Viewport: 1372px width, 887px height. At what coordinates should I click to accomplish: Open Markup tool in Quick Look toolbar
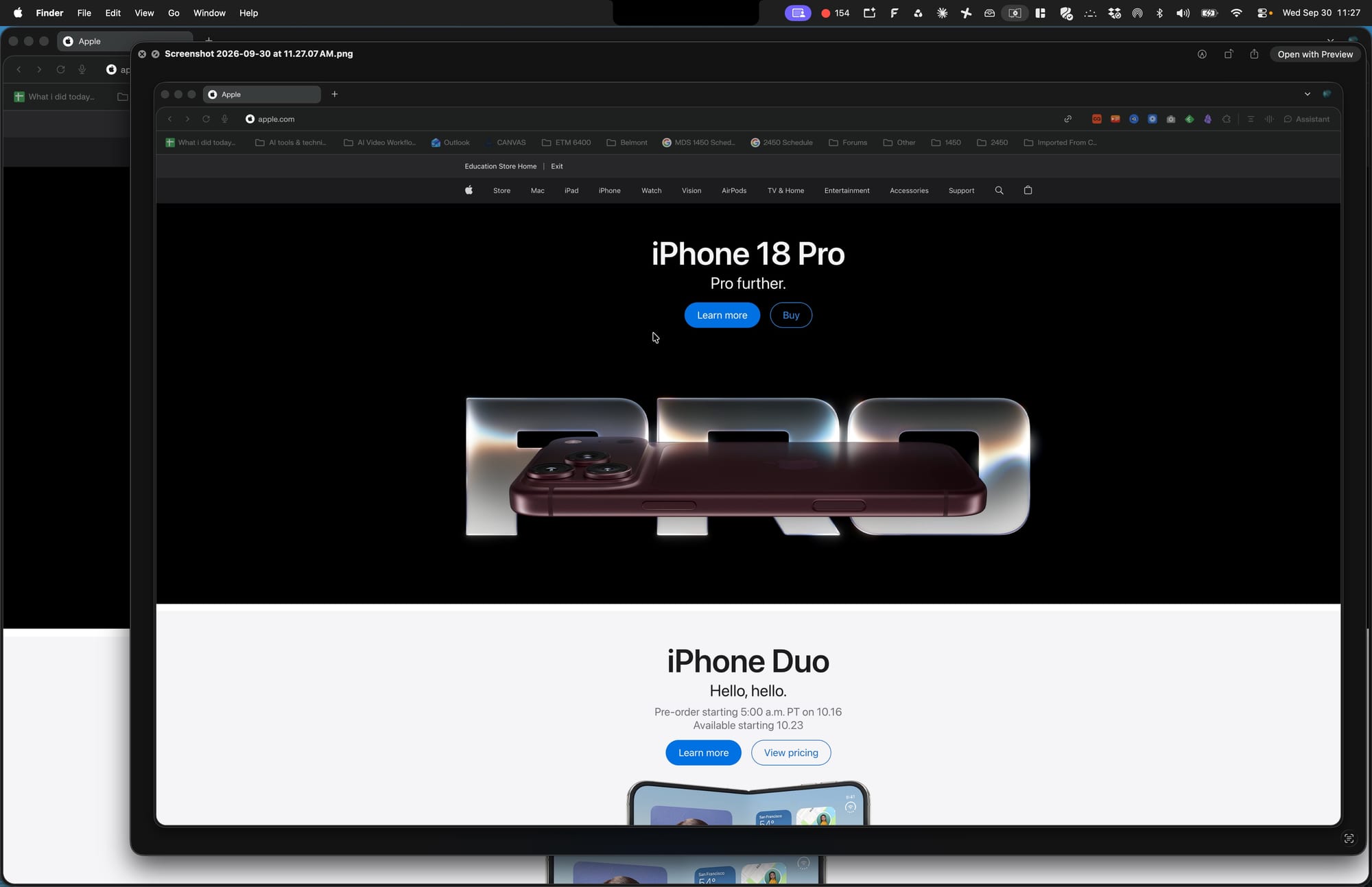1202,54
